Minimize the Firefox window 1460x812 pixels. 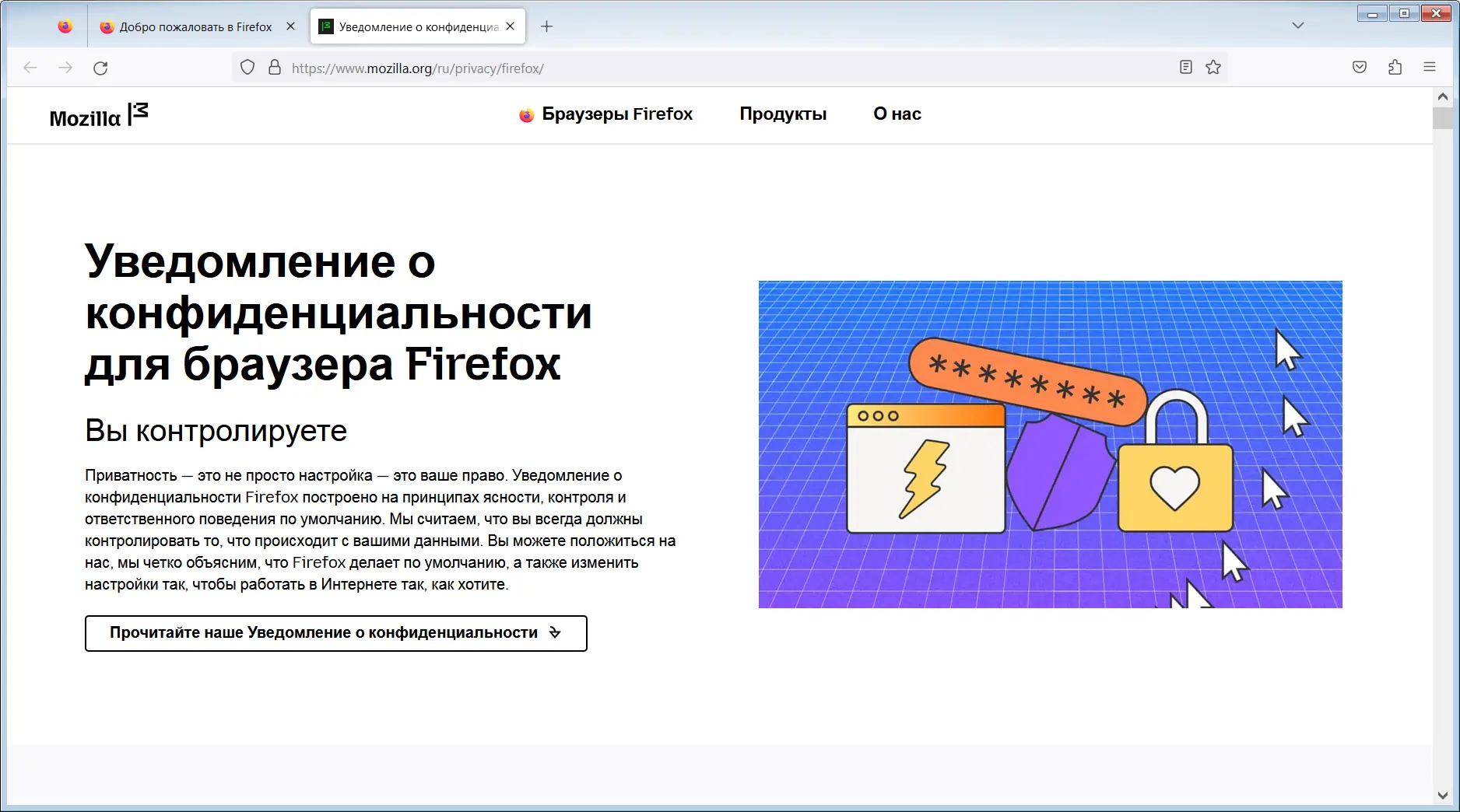[1372, 13]
